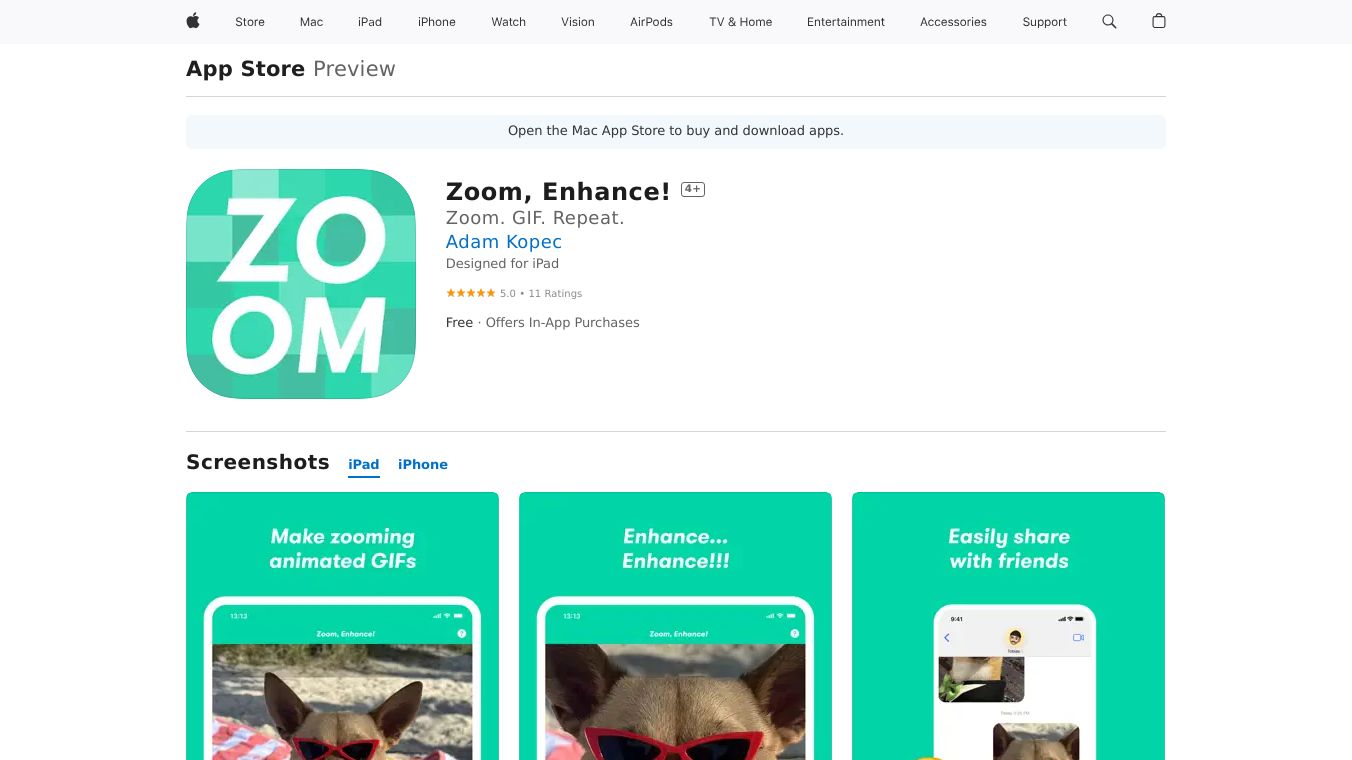Open the Store menu

(250, 22)
